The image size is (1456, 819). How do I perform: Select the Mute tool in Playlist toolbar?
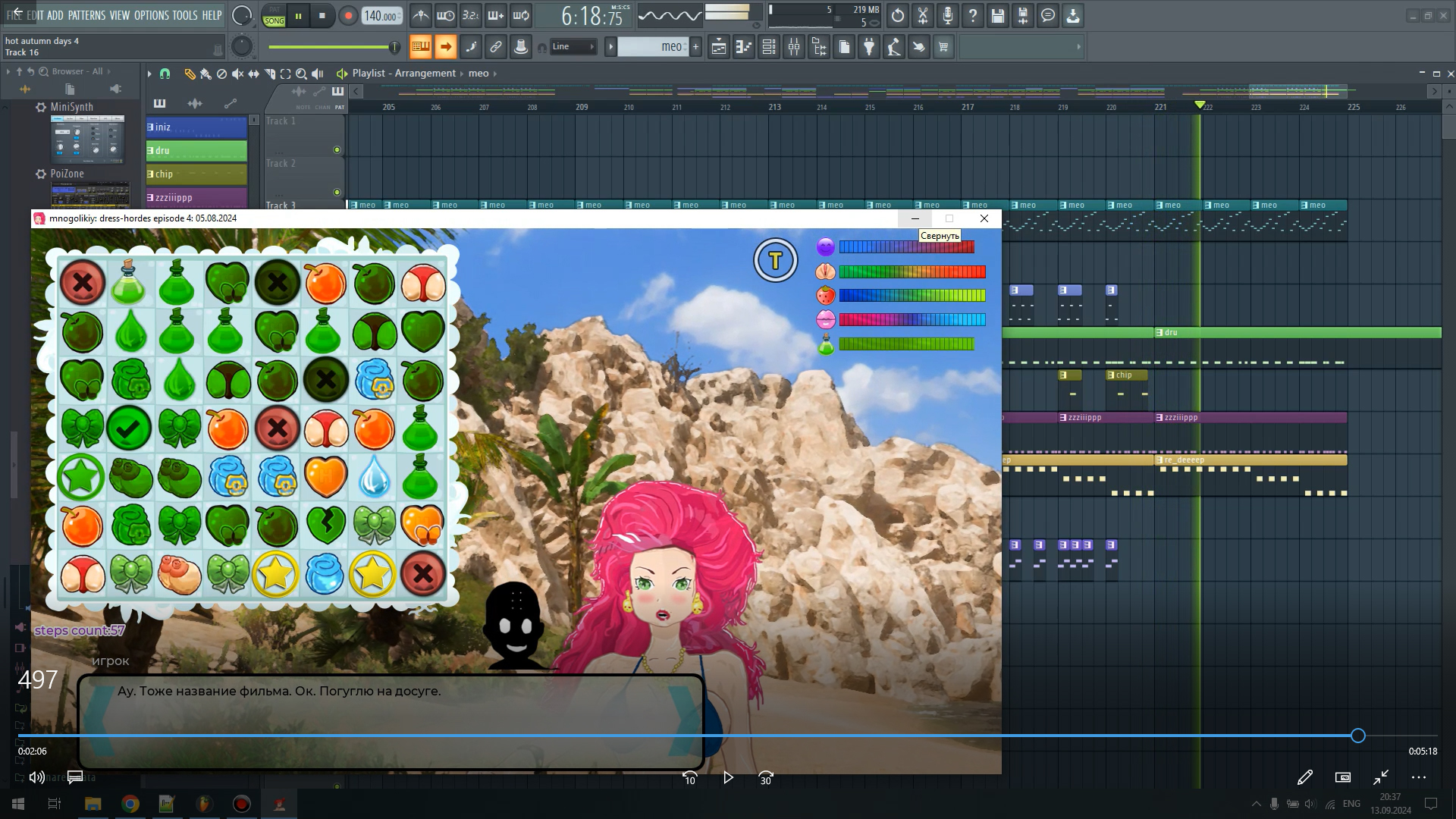(237, 74)
